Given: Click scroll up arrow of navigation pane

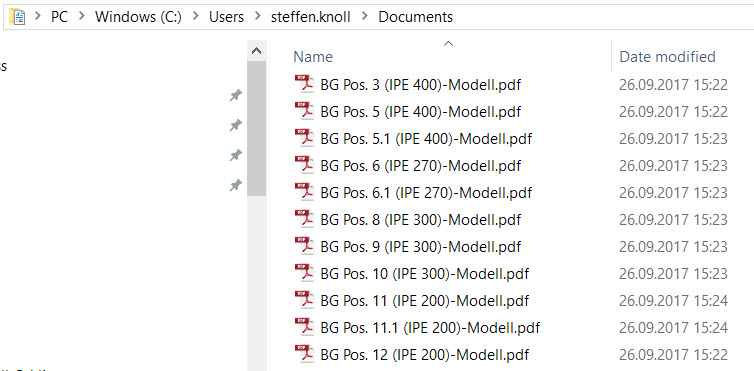Looking at the screenshot, I should click(x=257, y=51).
